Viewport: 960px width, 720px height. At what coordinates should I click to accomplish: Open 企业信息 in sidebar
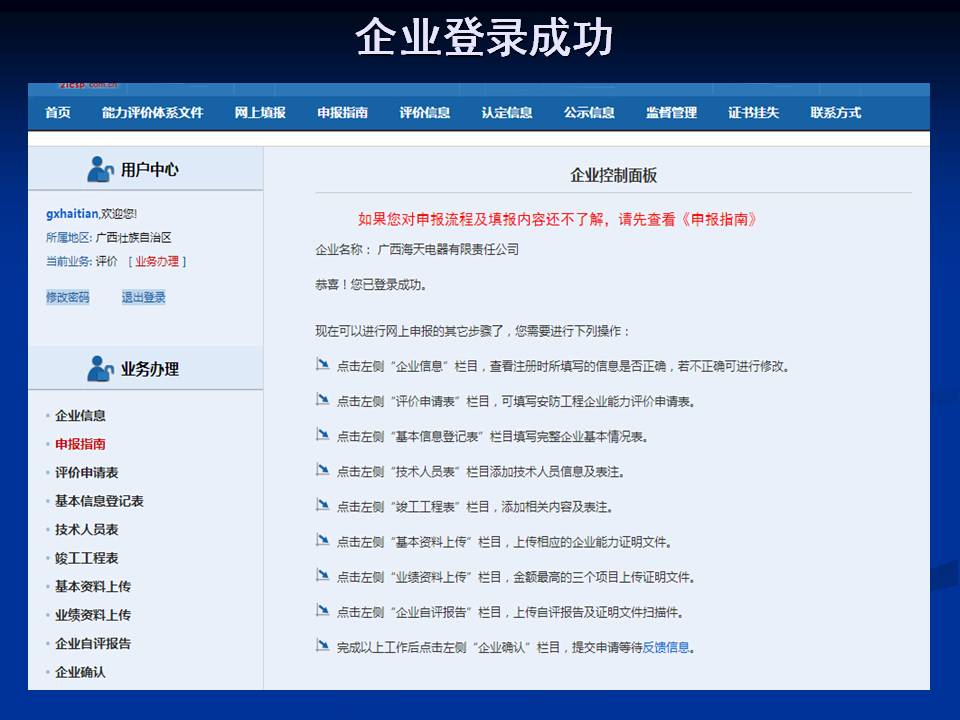click(x=80, y=416)
